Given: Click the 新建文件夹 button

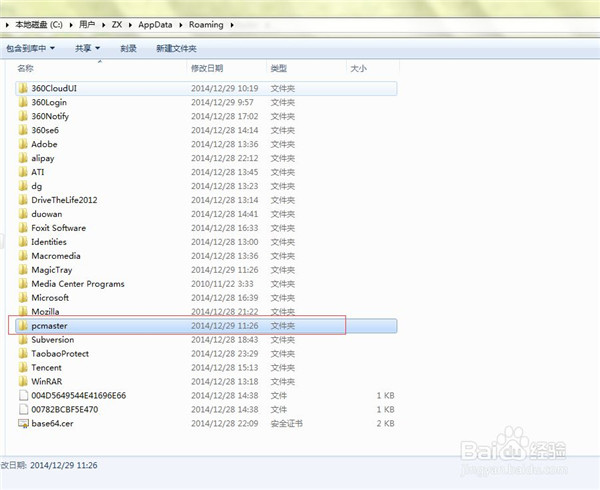Looking at the screenshot, I should (176, 48).
